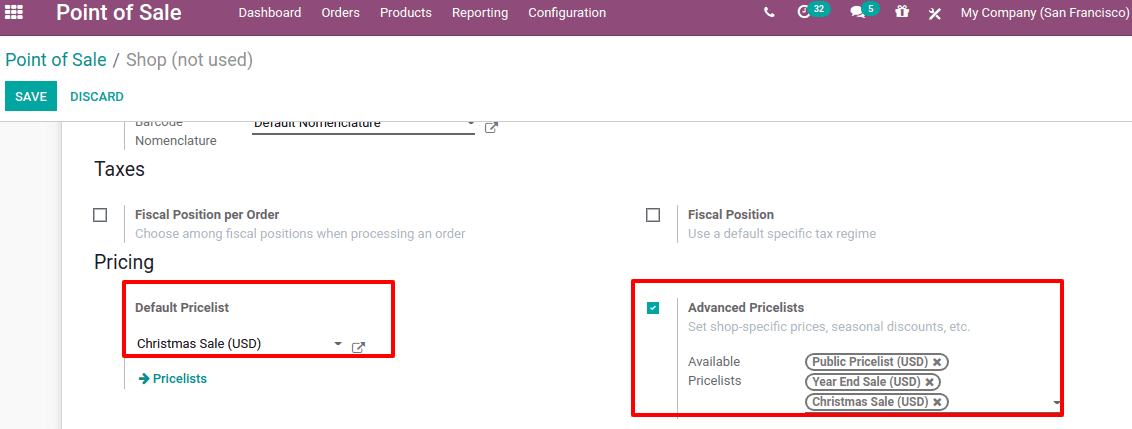Expand the Default Pricelist dropdown arrow
Image resolution: width=1132 pixels, height=429 pixels.
click(x=338, y=343)
